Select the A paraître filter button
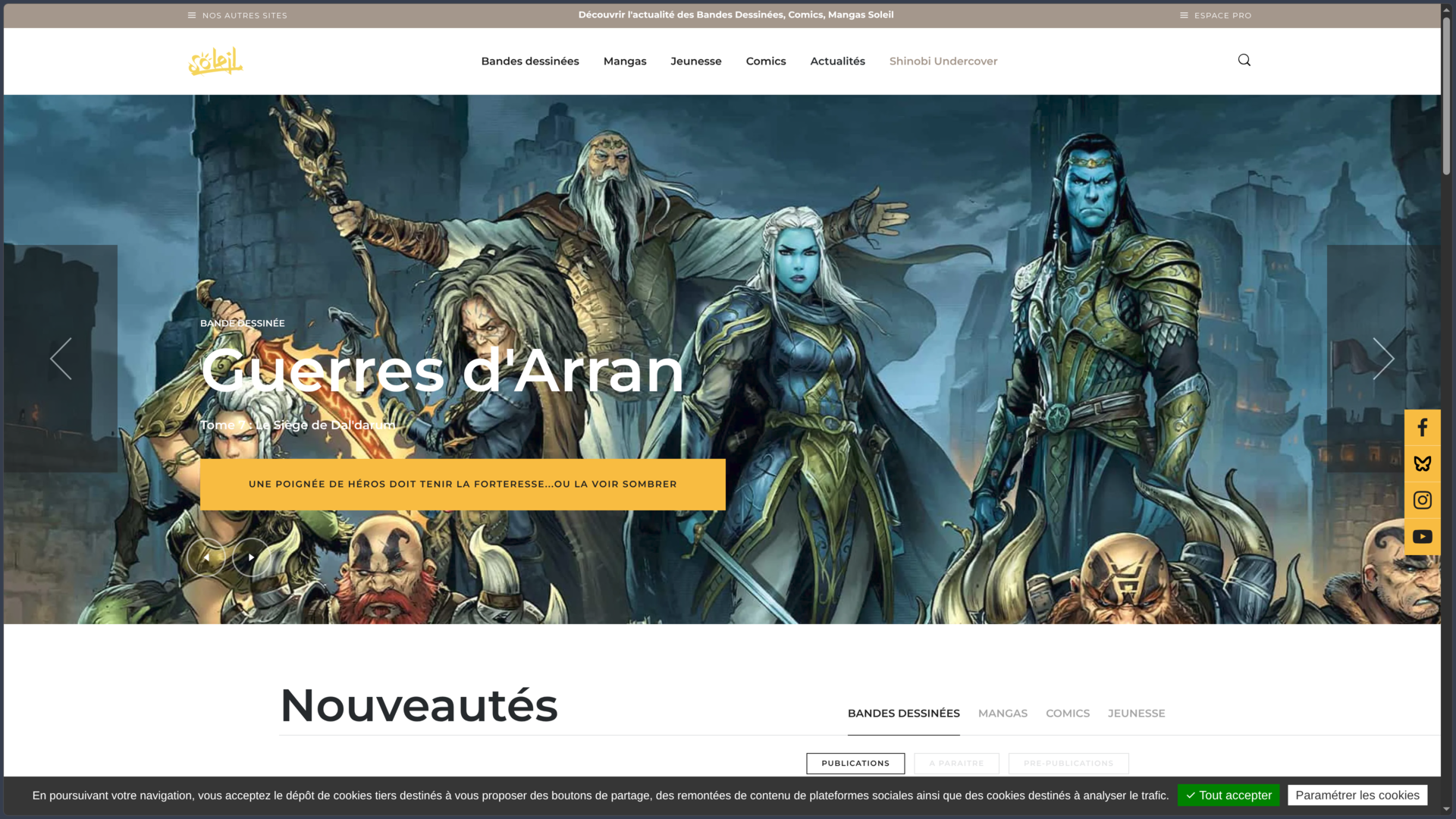1456x819 pixels. (x=956, y=764)
